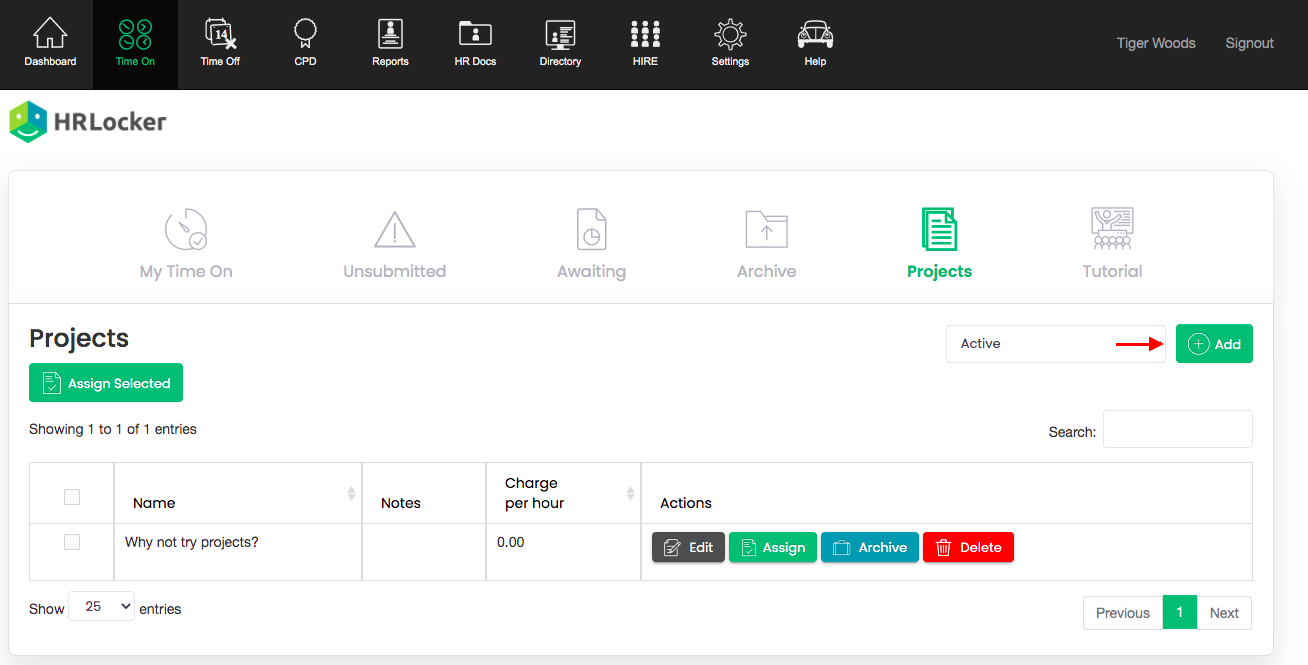The width and height of the screenshot is (1308, 665).
Task: Select the HIRE module icon
Action: [644, 42]
